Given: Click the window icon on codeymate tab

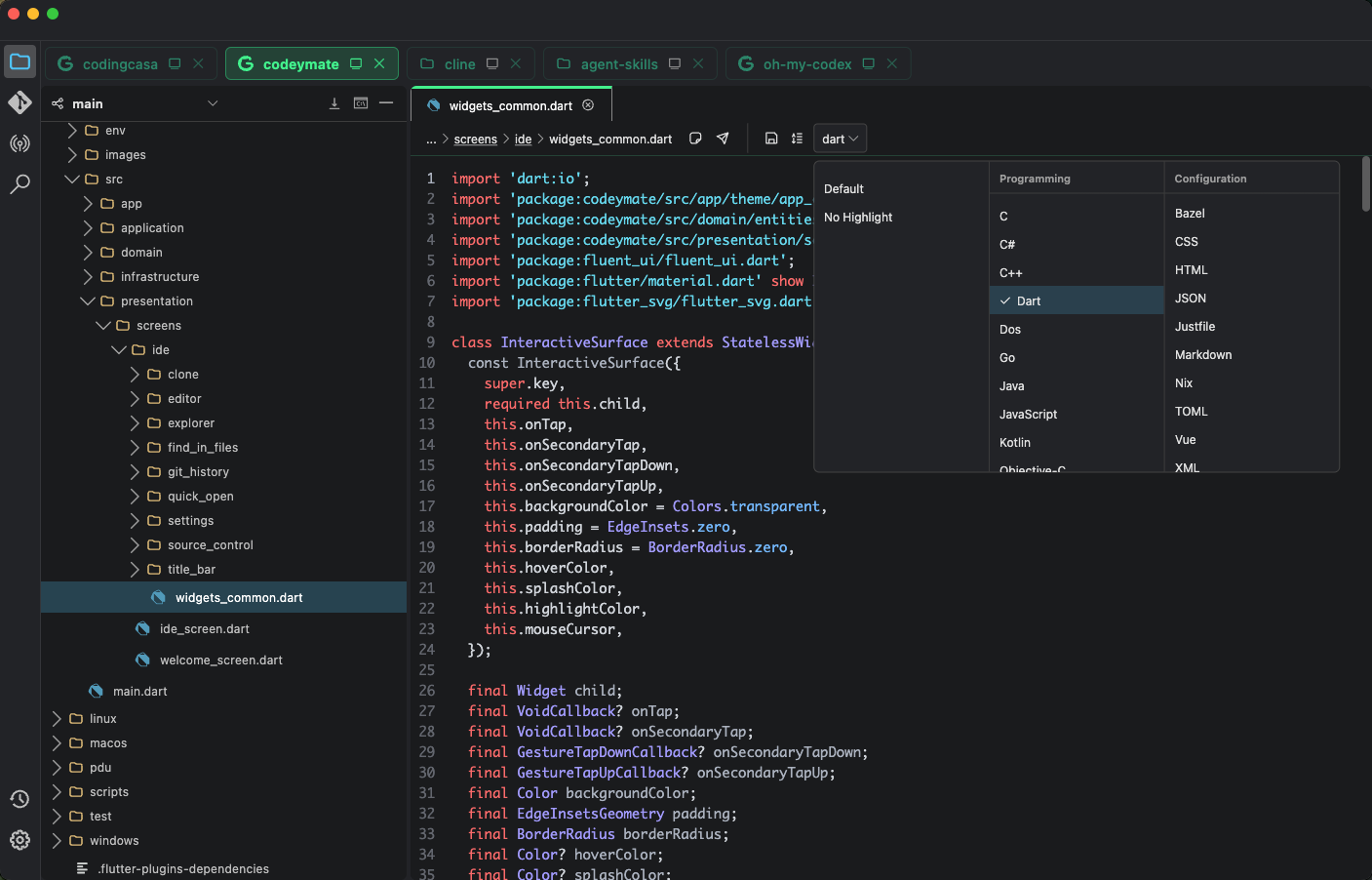Looking at the screenshot, I should coord(356,63).
